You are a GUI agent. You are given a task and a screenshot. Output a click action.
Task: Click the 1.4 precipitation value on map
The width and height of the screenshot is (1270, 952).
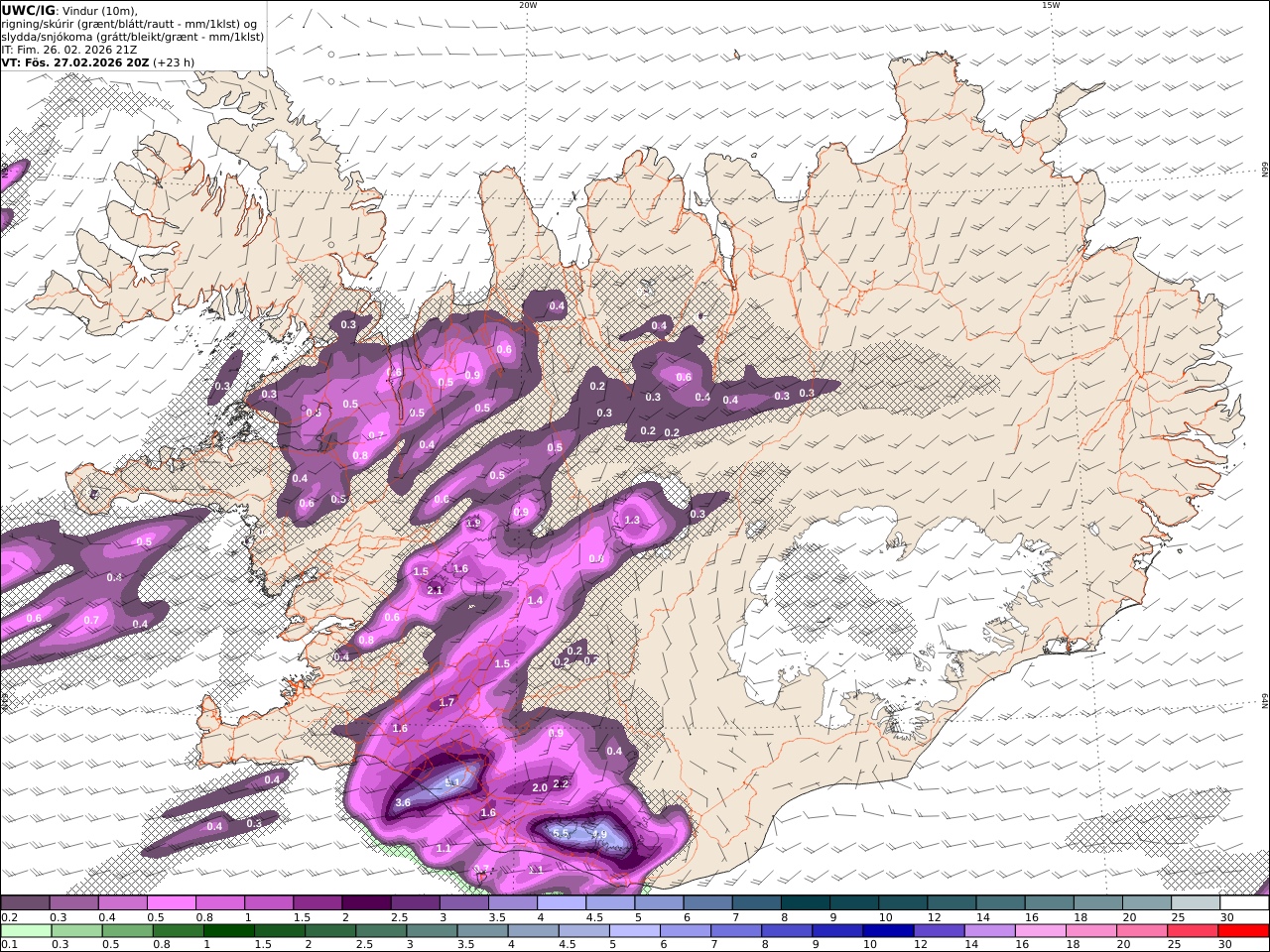(x=536, y=600)
